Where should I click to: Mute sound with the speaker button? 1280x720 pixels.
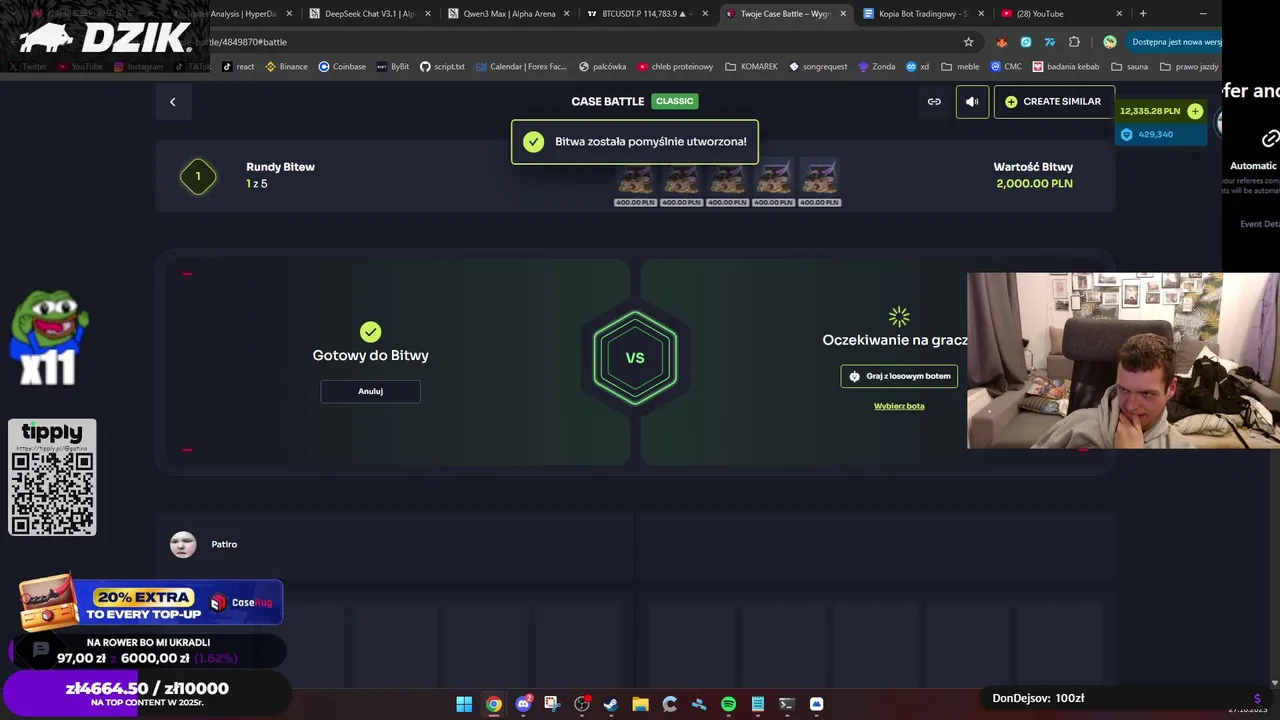[x=972, y=102]
